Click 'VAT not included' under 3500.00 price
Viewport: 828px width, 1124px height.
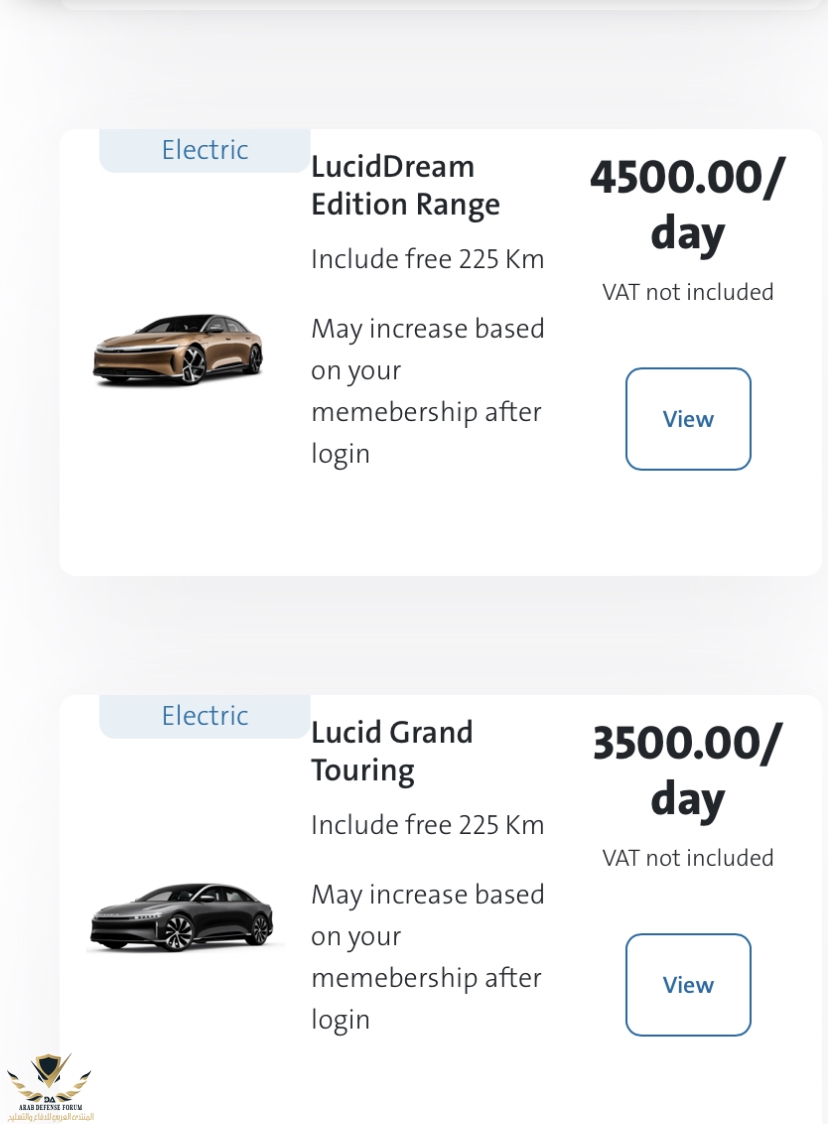[x=688, y=858]
